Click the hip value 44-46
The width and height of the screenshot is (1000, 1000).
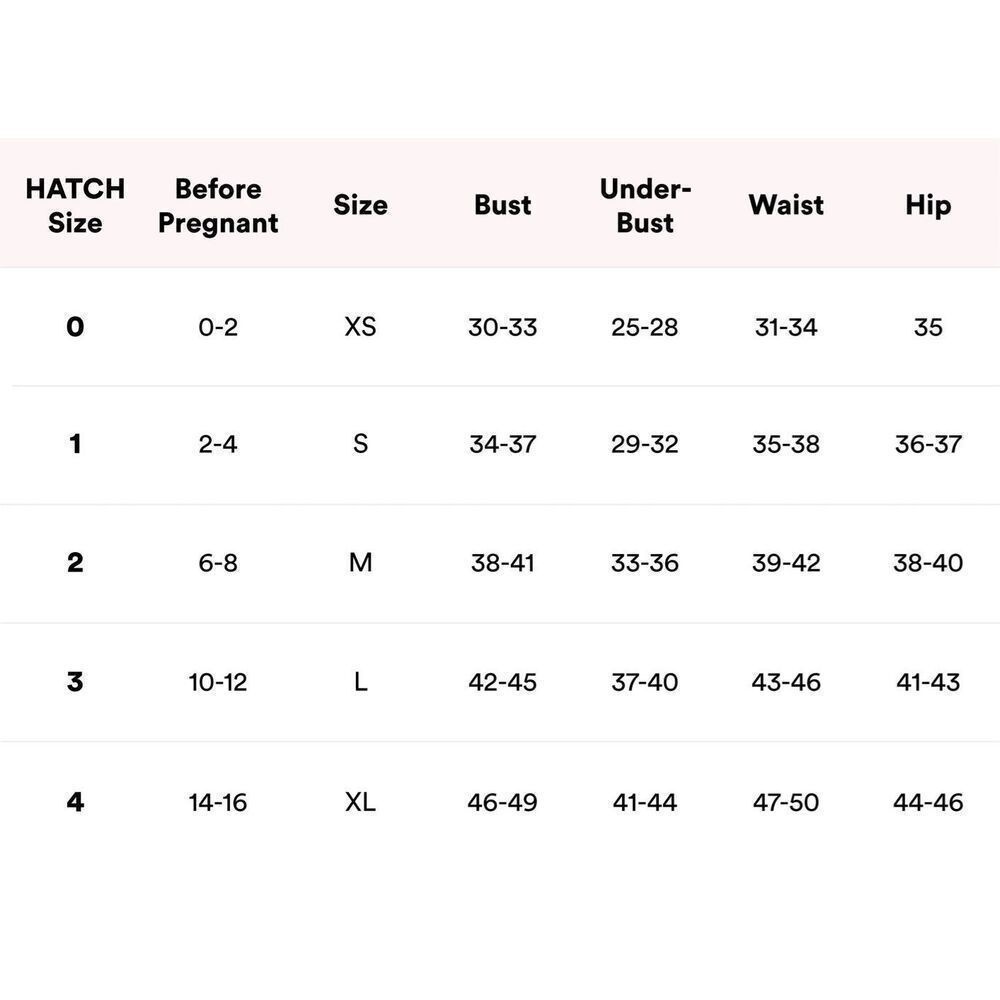[928, 802]
